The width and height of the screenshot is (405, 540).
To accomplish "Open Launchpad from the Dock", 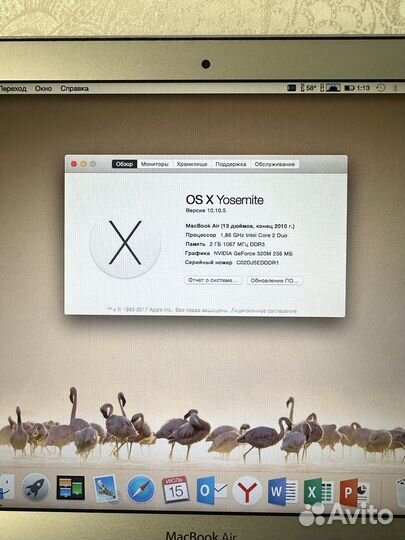I will pos(35,487).
